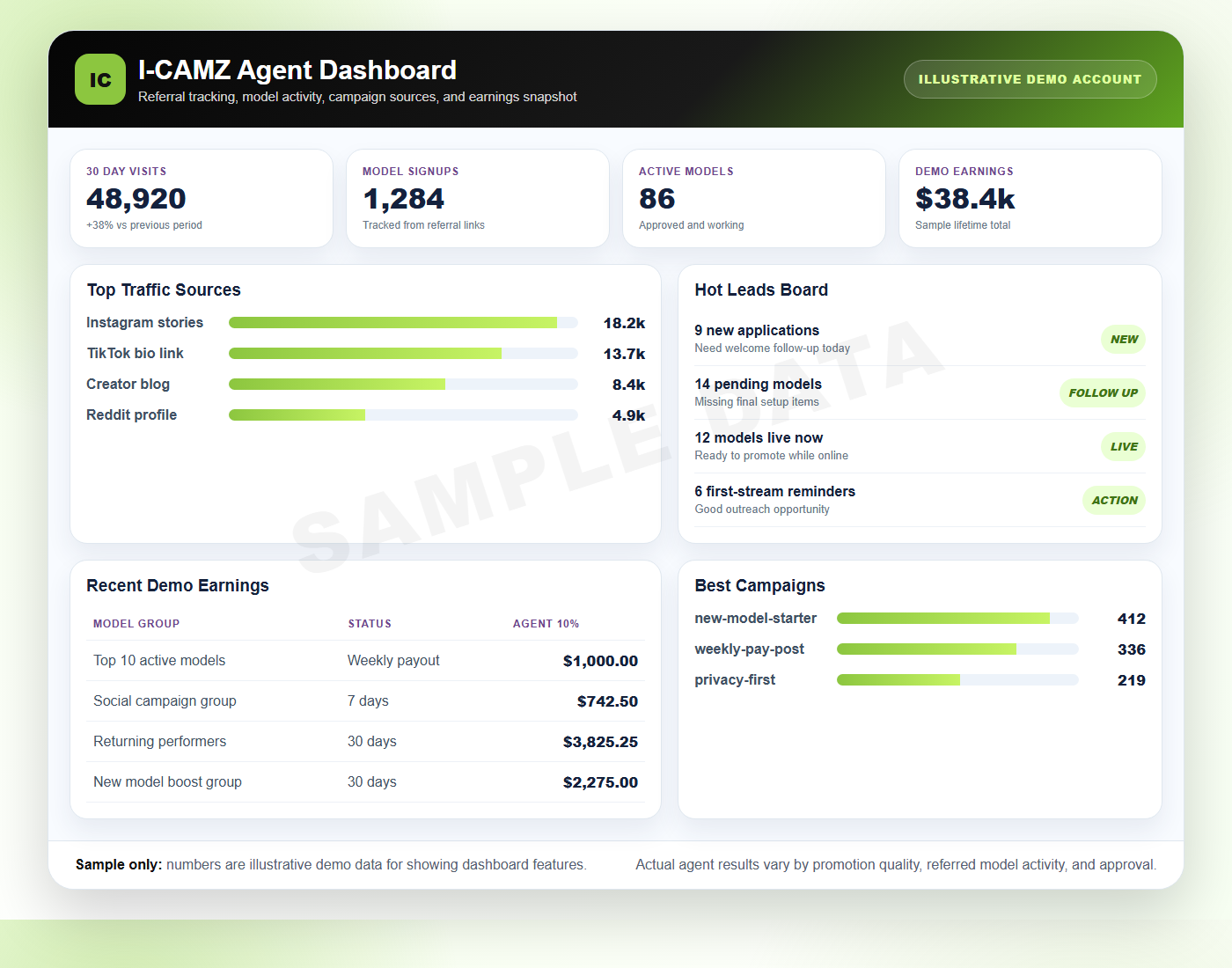Click the NEW tag on new applications
This screenshot has height=968, width=1232.
[x=1124, y=340]
